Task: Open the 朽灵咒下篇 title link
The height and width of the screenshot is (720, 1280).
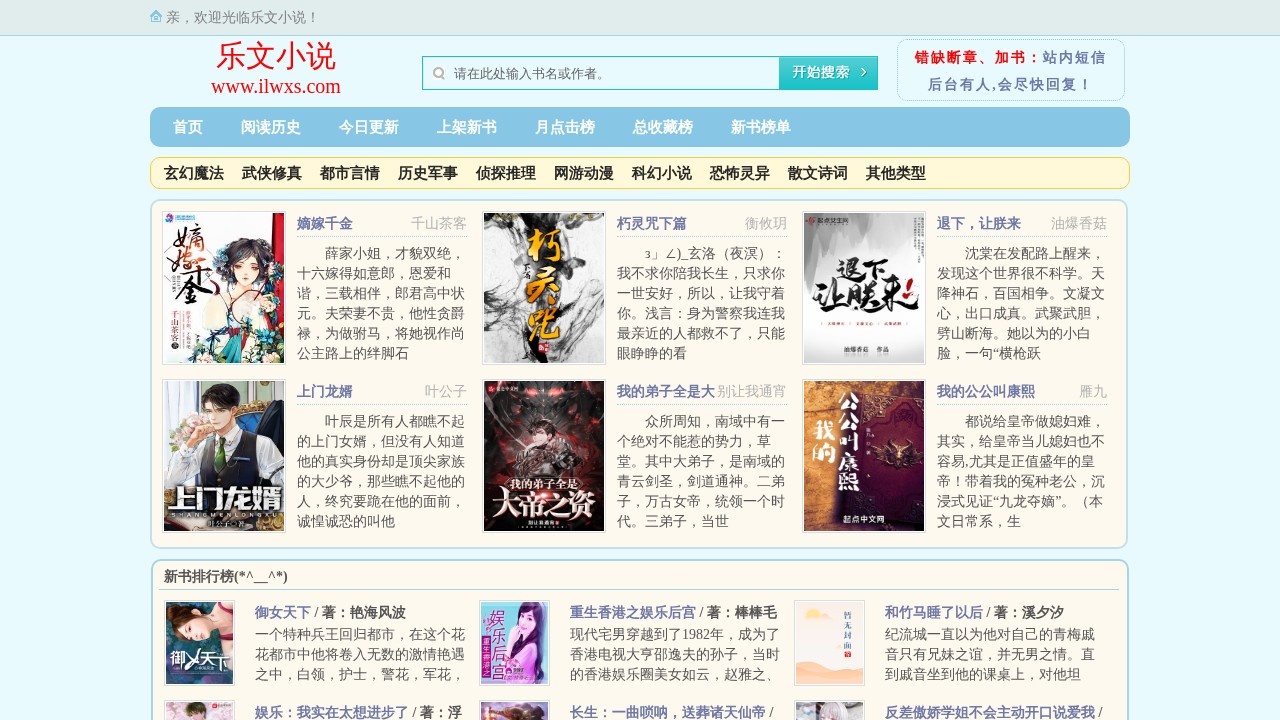Action: click(x=652, y=223)
